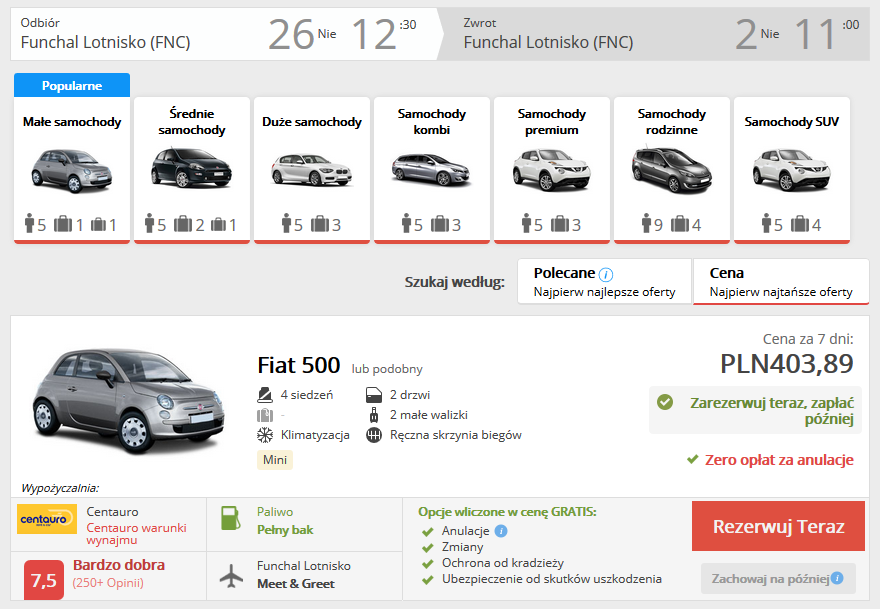The height and width of the screenshot is (609, 880).
Task: Open Centauro warunki wynajmu link
Action: [x=136, y=534]
